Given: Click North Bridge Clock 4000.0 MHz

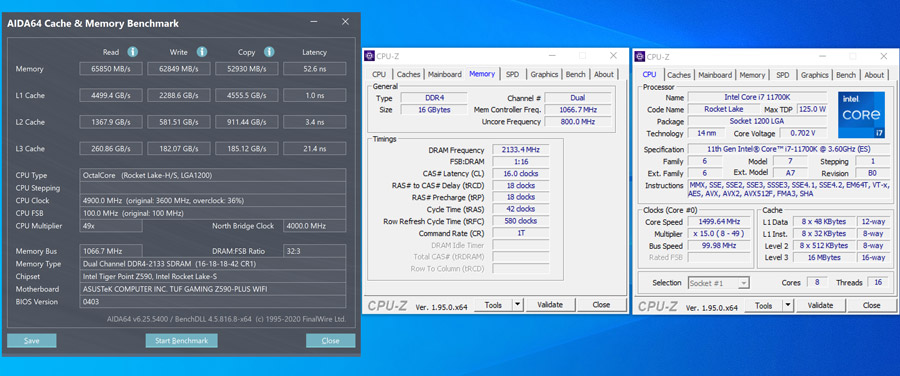Looking at the screenshot, I should (x=315, y=226).
